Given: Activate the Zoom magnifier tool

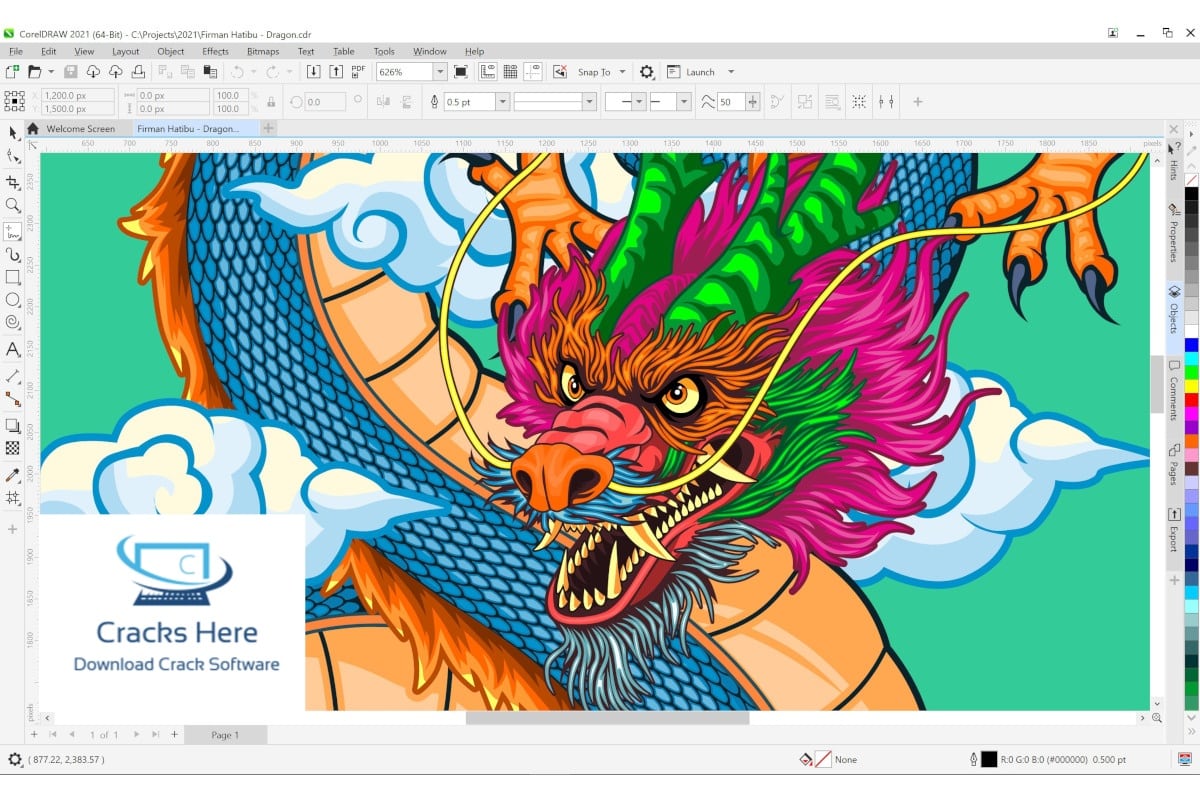Looking at the screenshot, I should 12,205.
